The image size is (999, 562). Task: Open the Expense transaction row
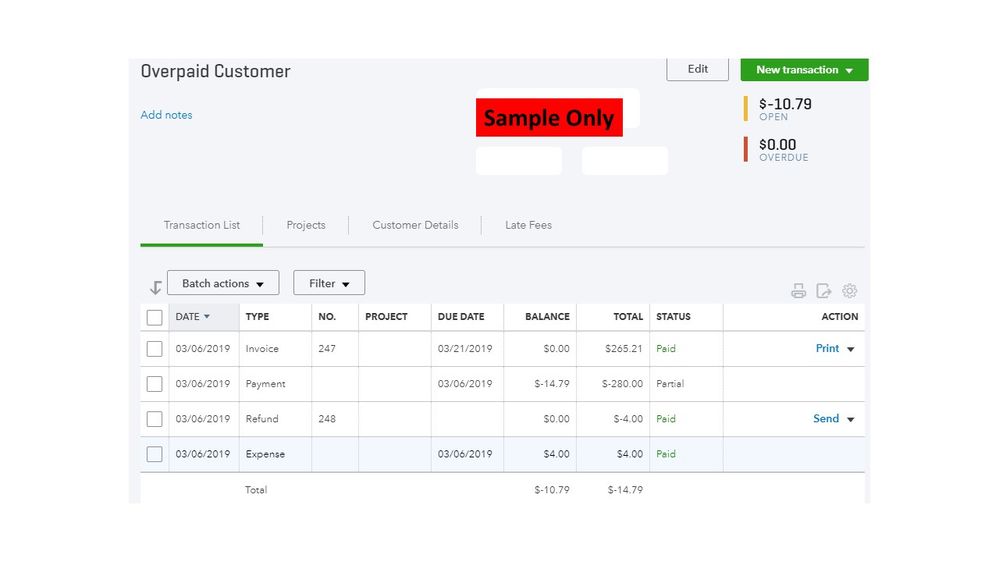point(502,454)
